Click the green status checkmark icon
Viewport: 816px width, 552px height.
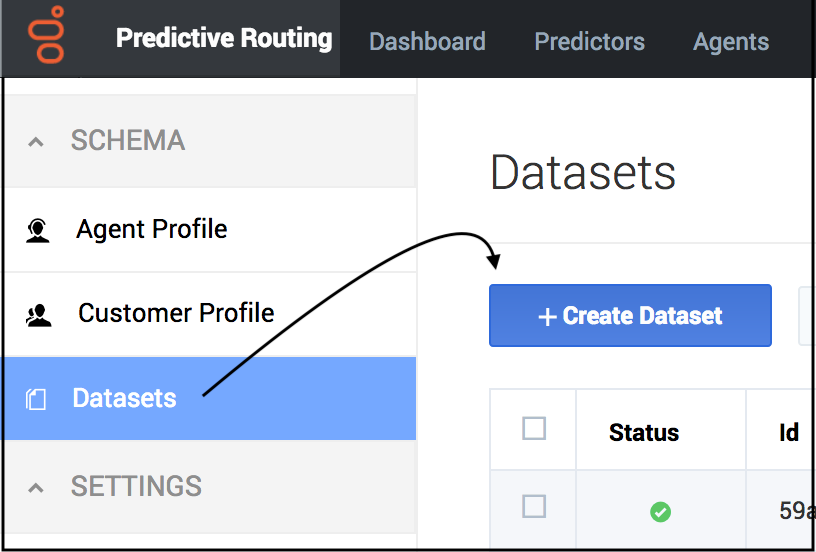click(660, 512)
